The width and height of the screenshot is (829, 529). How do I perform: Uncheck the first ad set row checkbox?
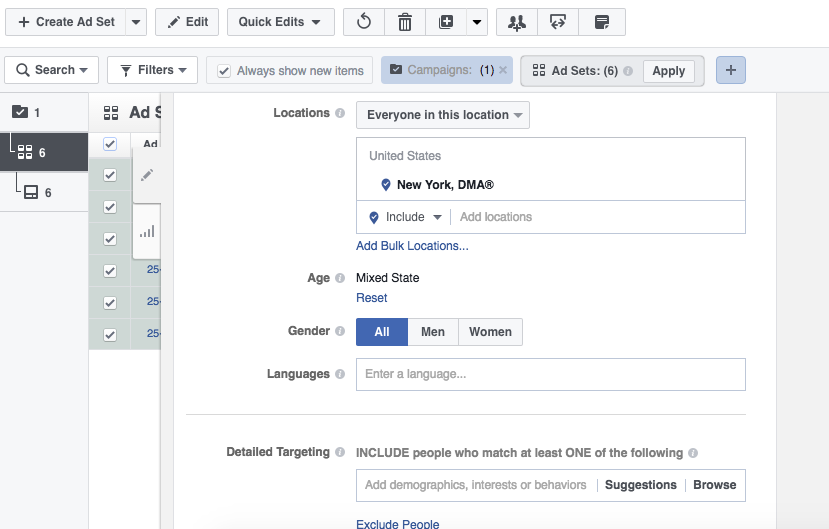tap(110, 176)
